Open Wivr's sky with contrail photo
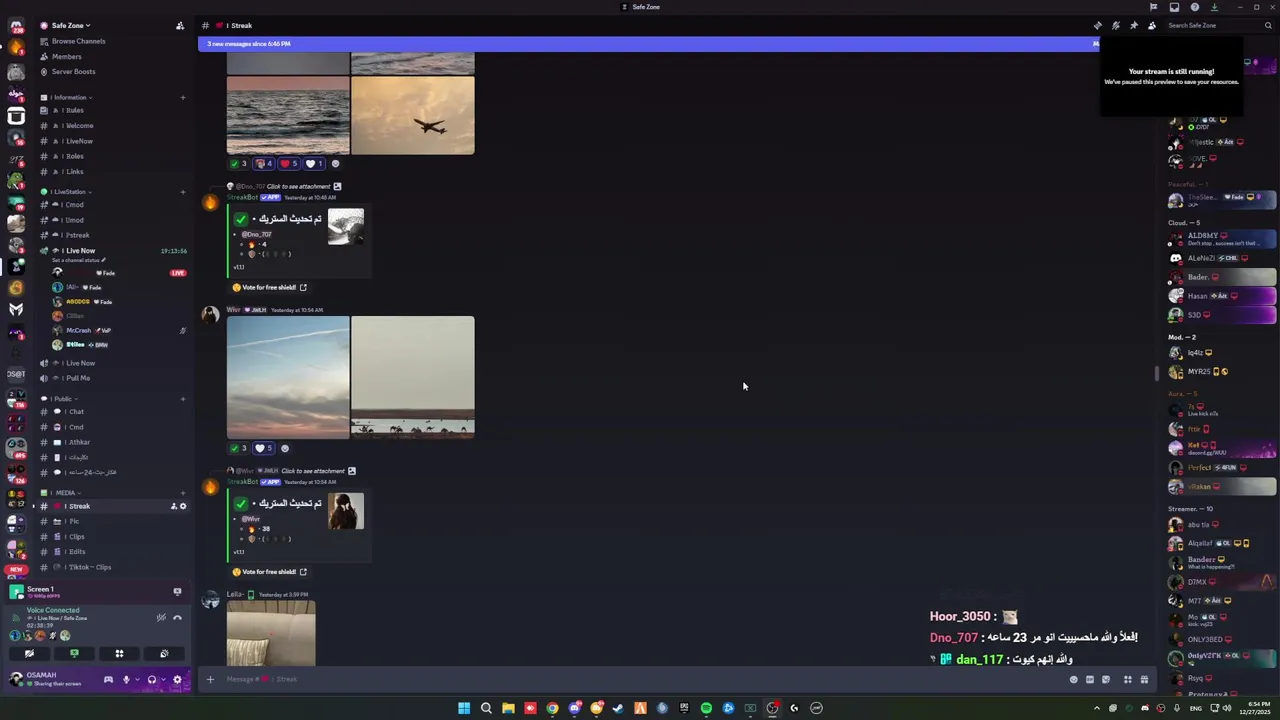 coord(288,377)
